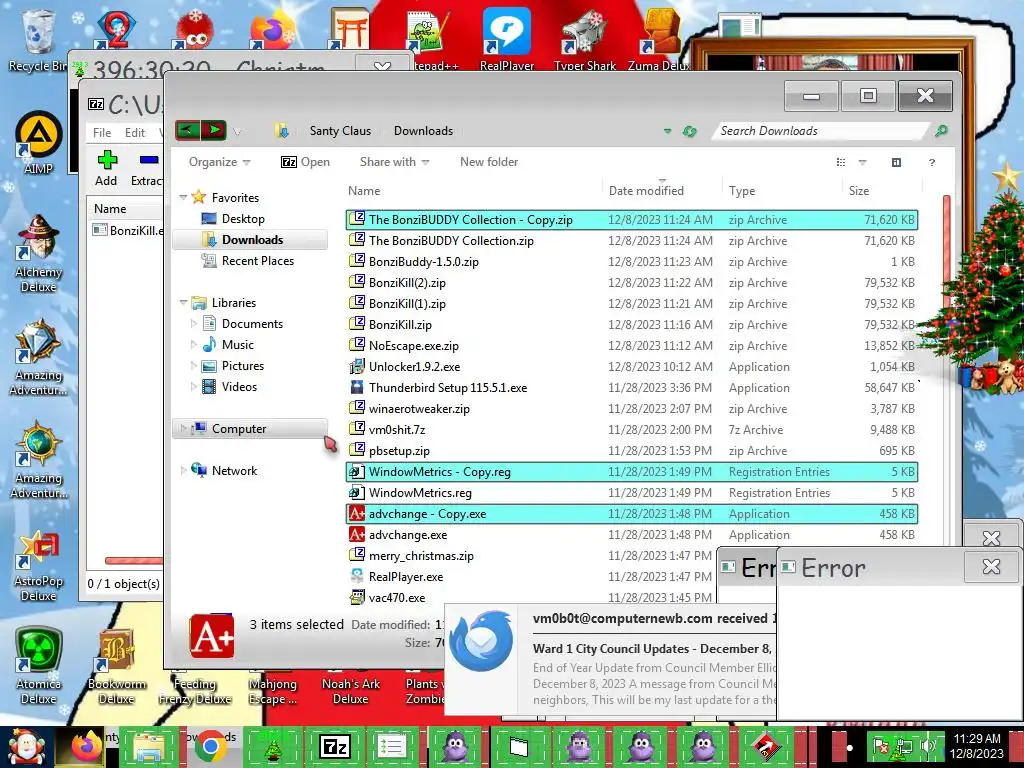Select Recent Places in Favorites
The image size is (1024, 768).
tap(257, 261)
